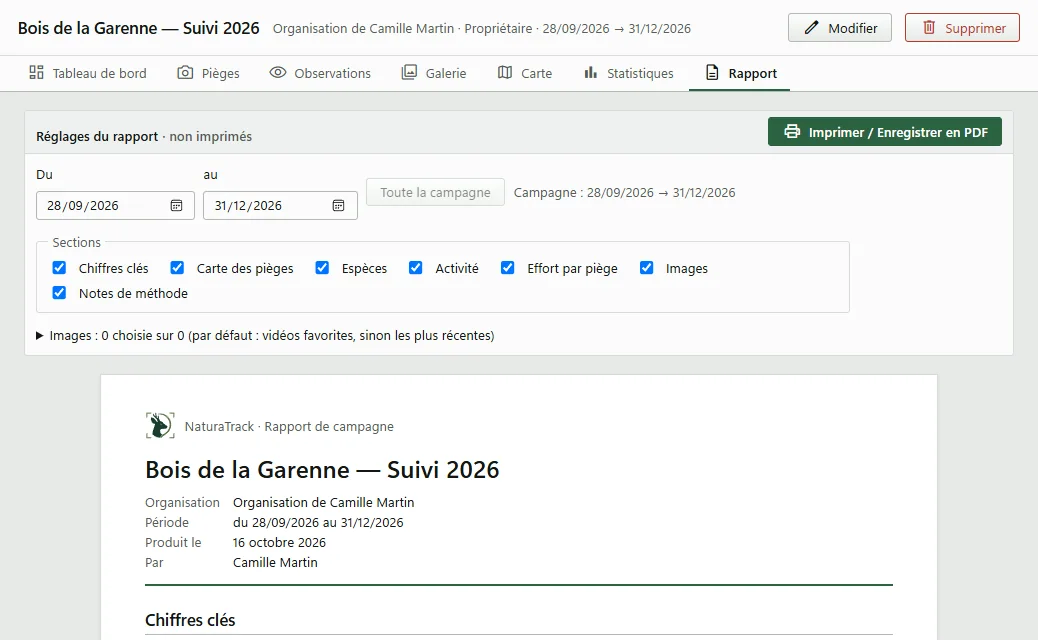Toggle the Espèces checkbox
The image size is (1038, 640).
(x=322, y=267)
